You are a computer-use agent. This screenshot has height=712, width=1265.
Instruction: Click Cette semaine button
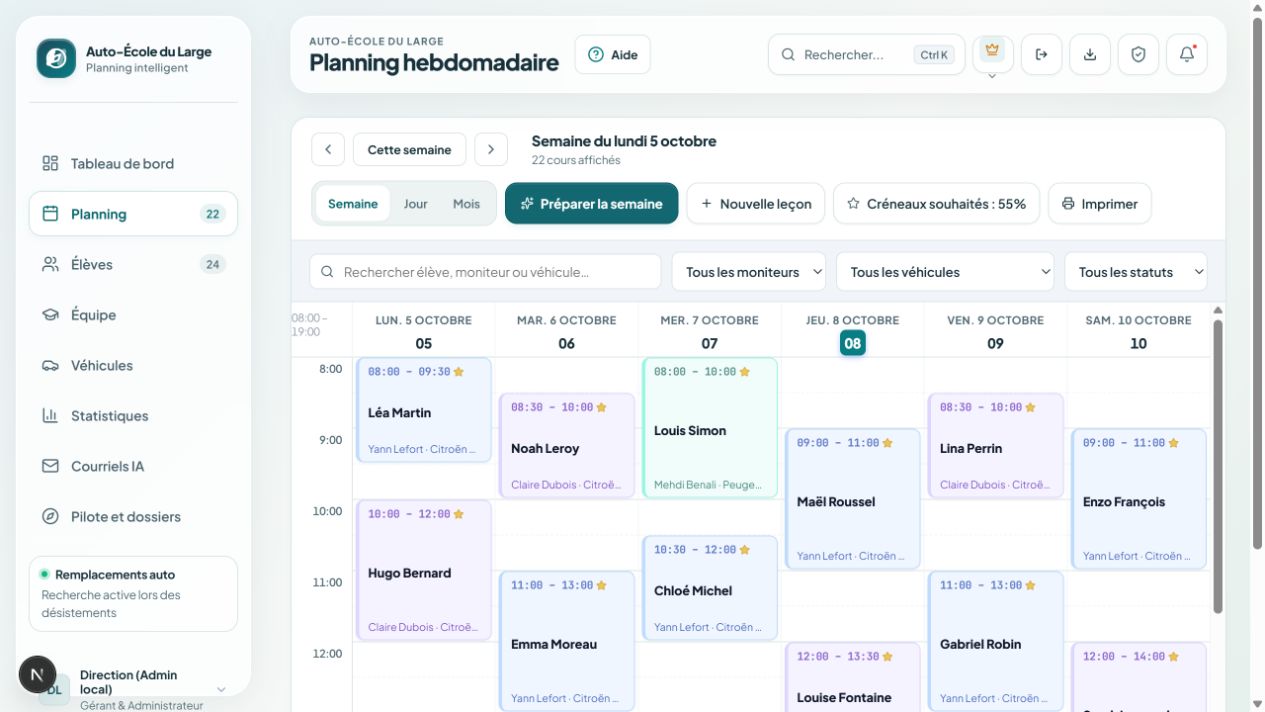click(x=409, y=150)
